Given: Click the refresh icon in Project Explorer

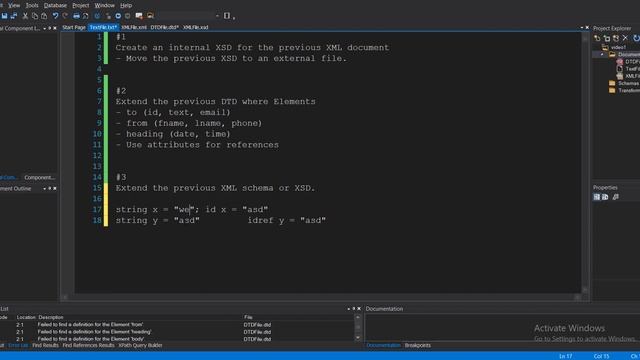Looking at the screenshot, I should pos(636,38).
